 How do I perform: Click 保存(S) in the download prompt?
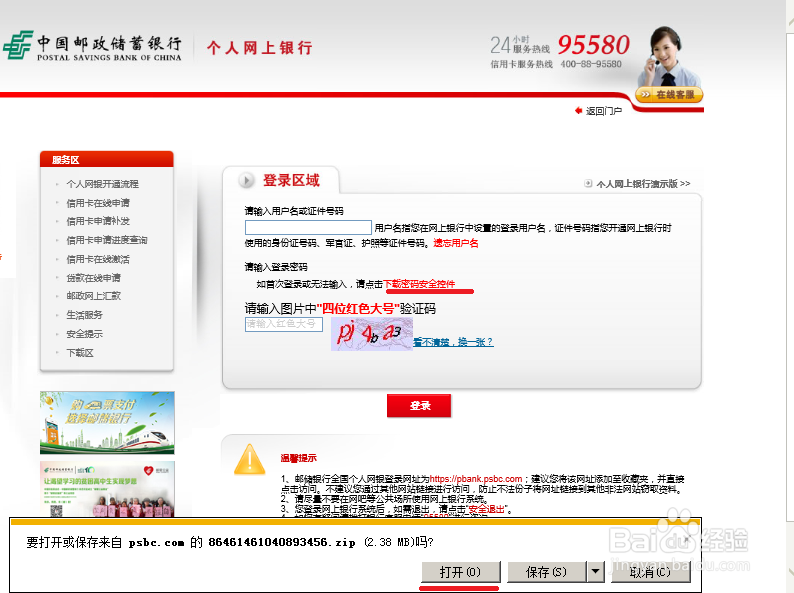pyautogui.click(x=546, y=572)
